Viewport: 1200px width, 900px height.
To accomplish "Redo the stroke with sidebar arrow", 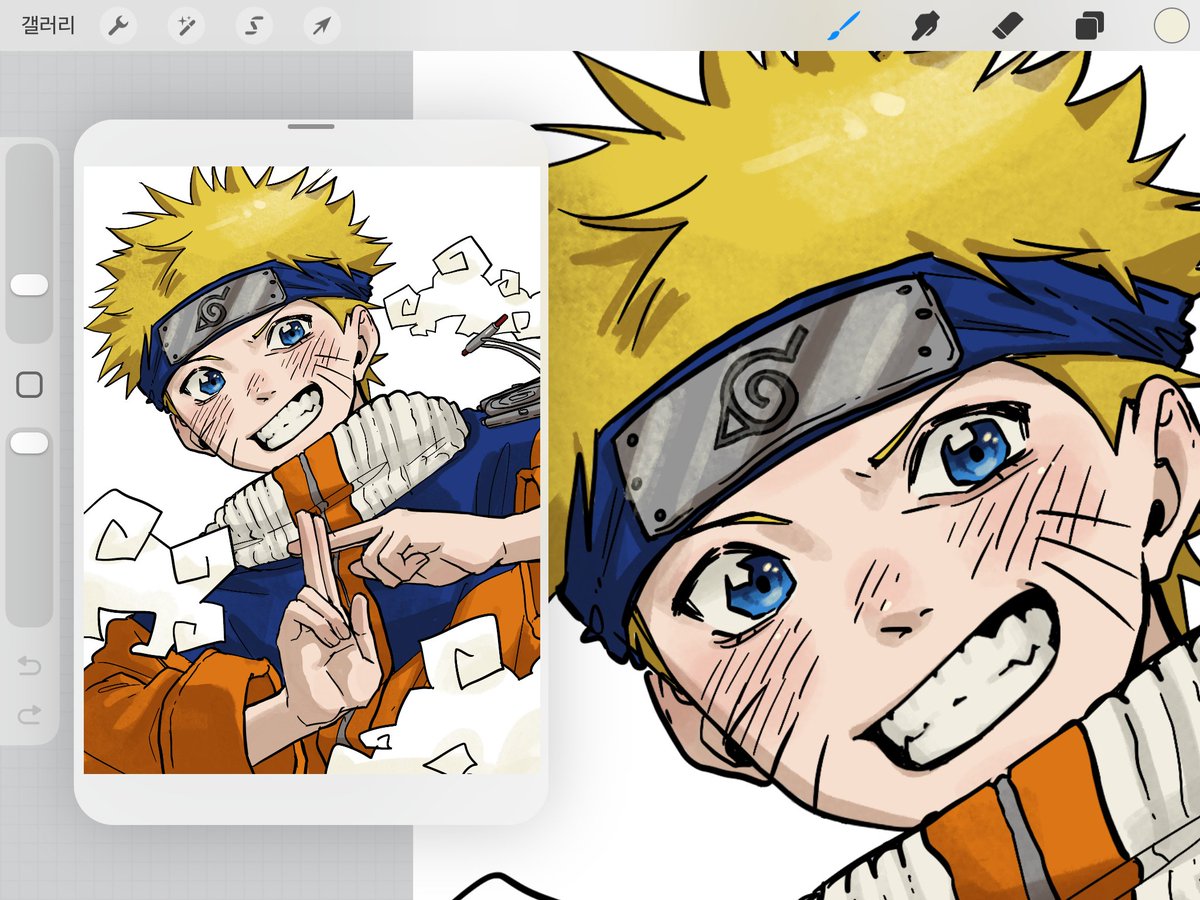I will point(29,714).
